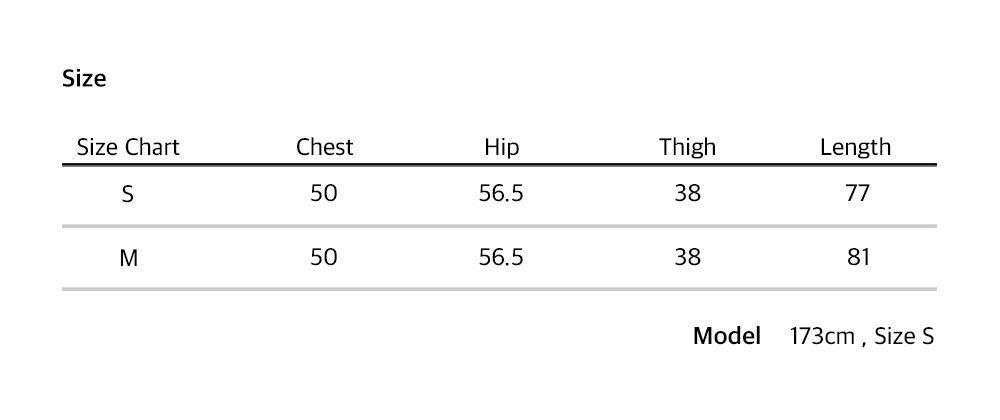1000x420 pixels.
Task: Click the Chest value in the S row
Action: (324, 193)
